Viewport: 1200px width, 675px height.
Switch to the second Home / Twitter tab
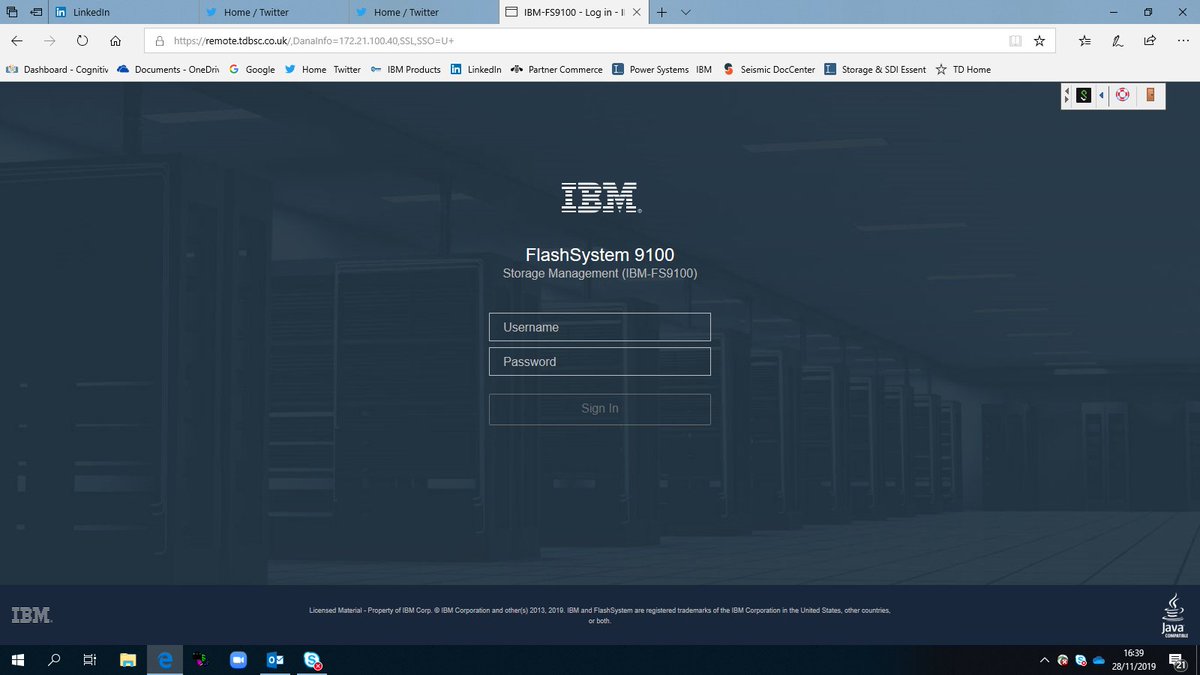423,13
